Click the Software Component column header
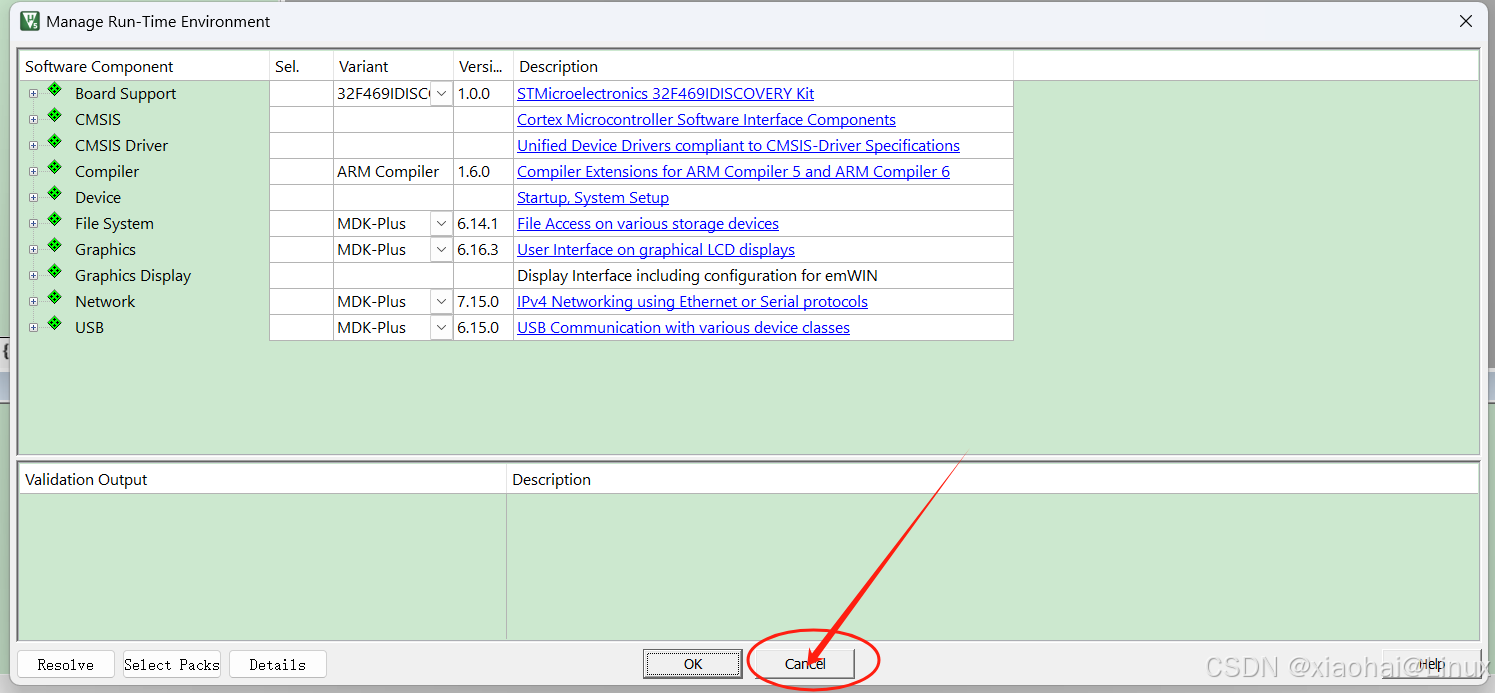 [144, 67]
